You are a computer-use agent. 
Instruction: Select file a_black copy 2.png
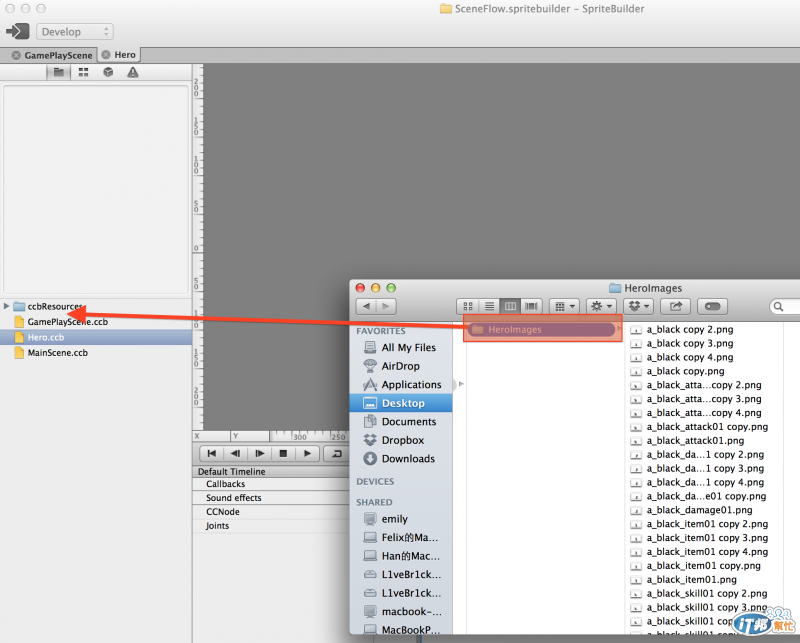[690, 330]
